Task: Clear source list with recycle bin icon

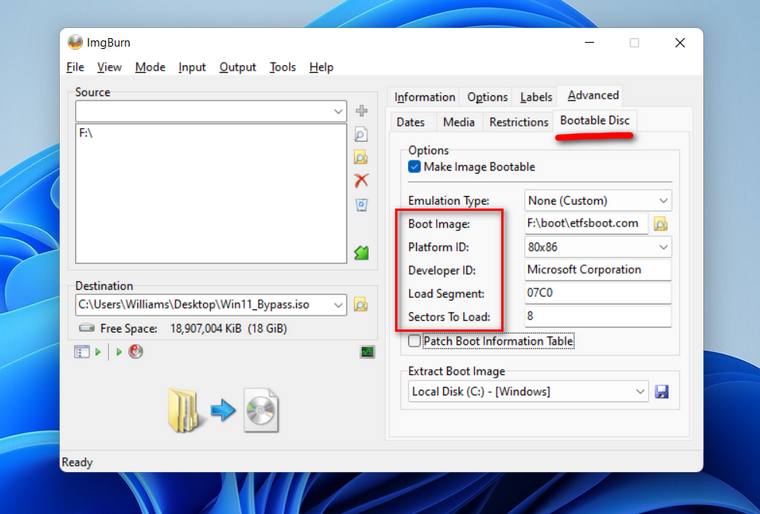Action: 361,205
